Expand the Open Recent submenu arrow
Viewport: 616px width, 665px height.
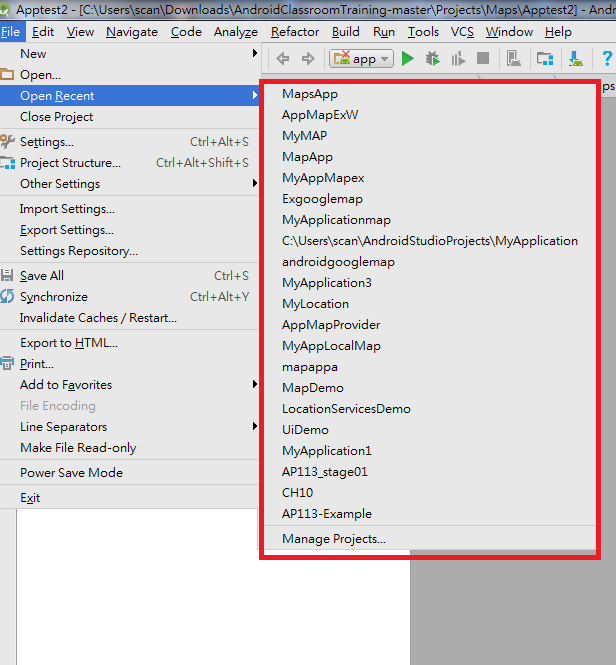click(255, 95)
